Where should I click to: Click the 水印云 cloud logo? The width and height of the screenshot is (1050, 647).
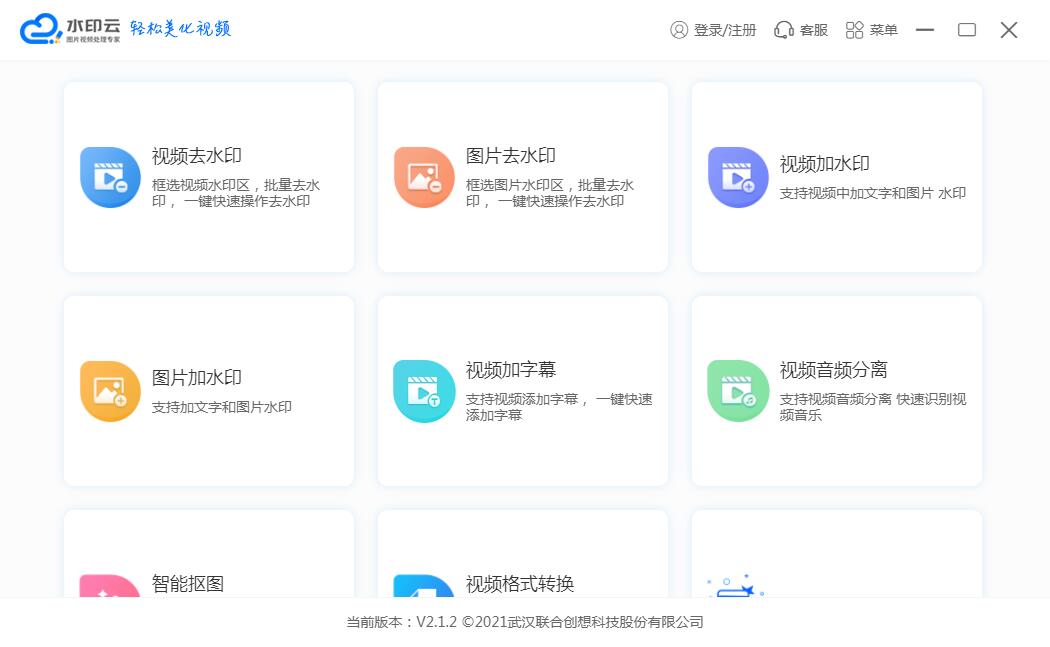coord(40,28)
